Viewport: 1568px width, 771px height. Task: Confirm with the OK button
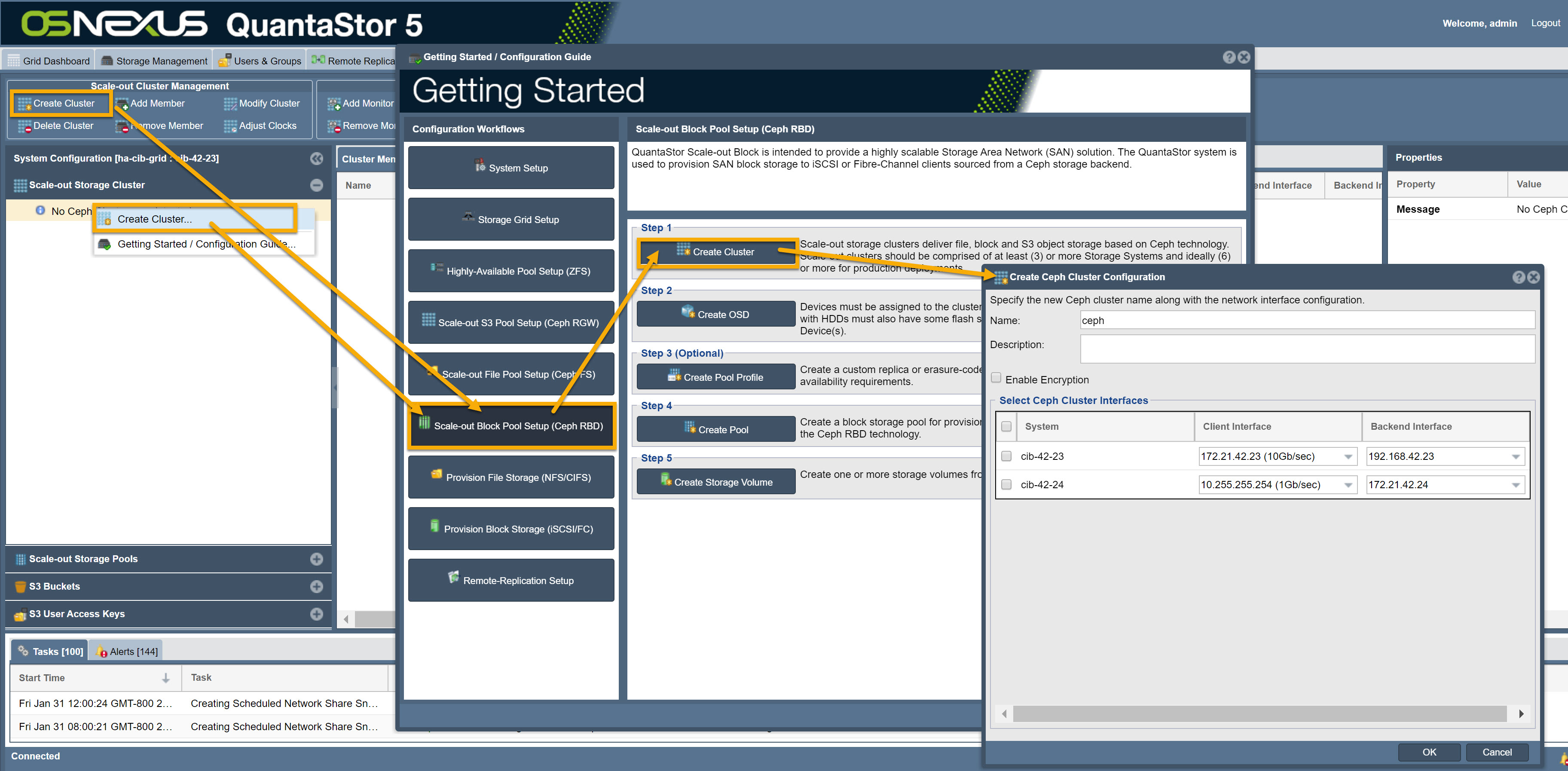pyautogui.click(x=1429, y=753)
